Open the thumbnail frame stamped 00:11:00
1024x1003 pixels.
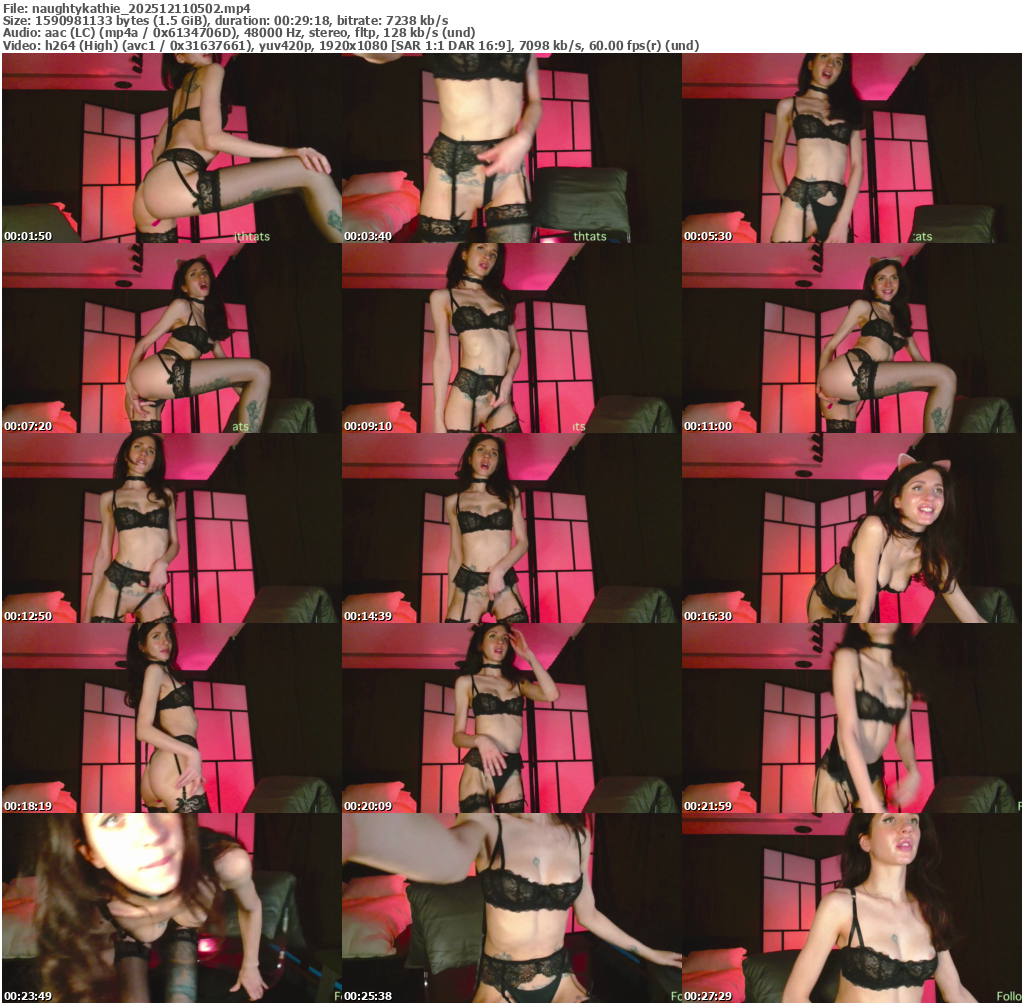tap(852, 338)
